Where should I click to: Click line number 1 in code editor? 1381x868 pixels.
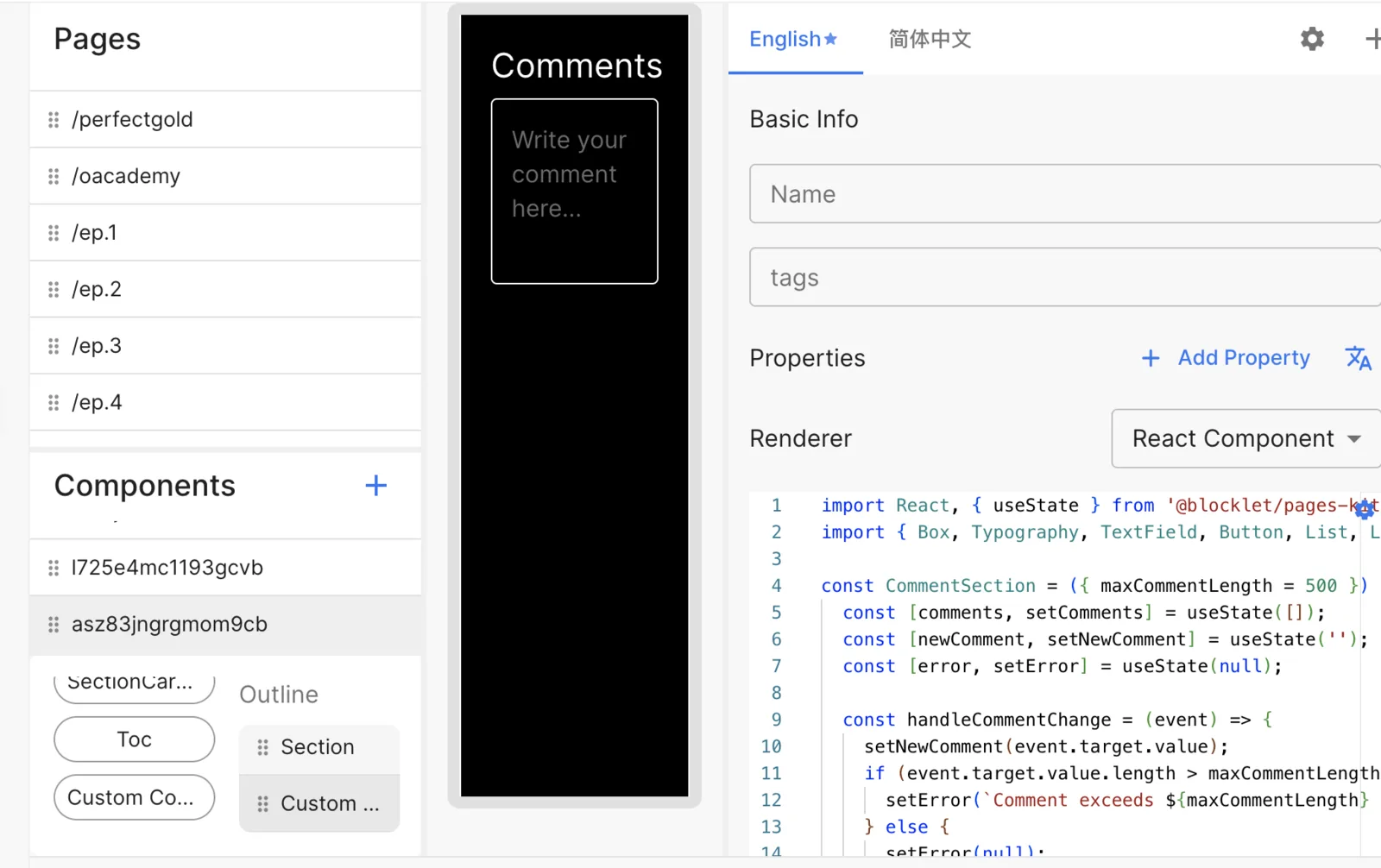[776, 506]
